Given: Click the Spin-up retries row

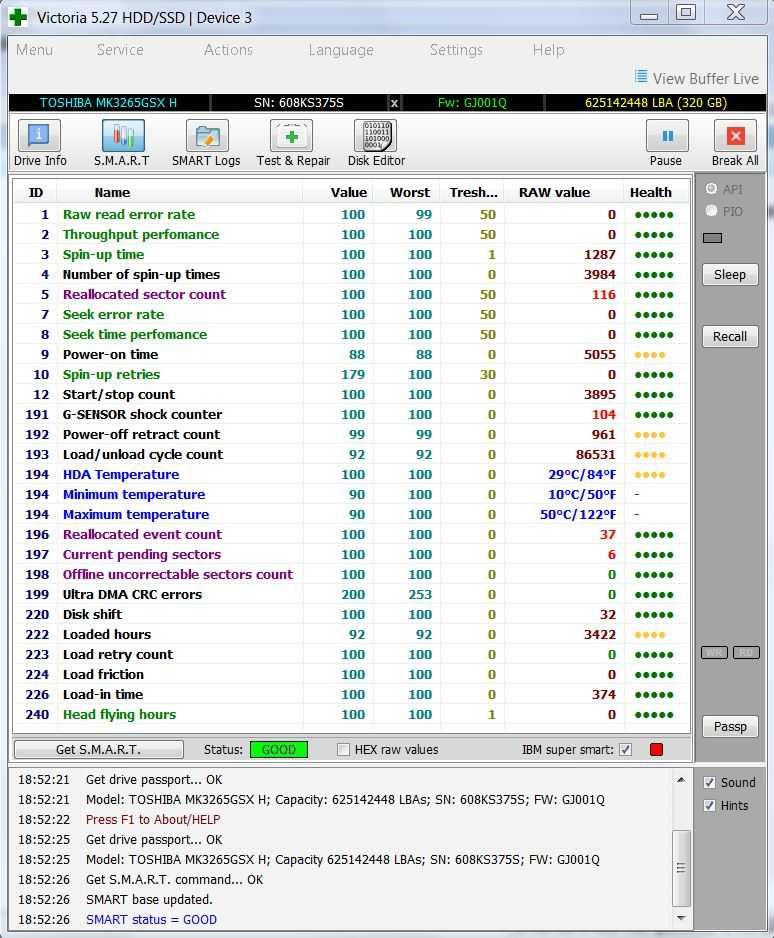Looking at the screenshot, I should point(351,374).
